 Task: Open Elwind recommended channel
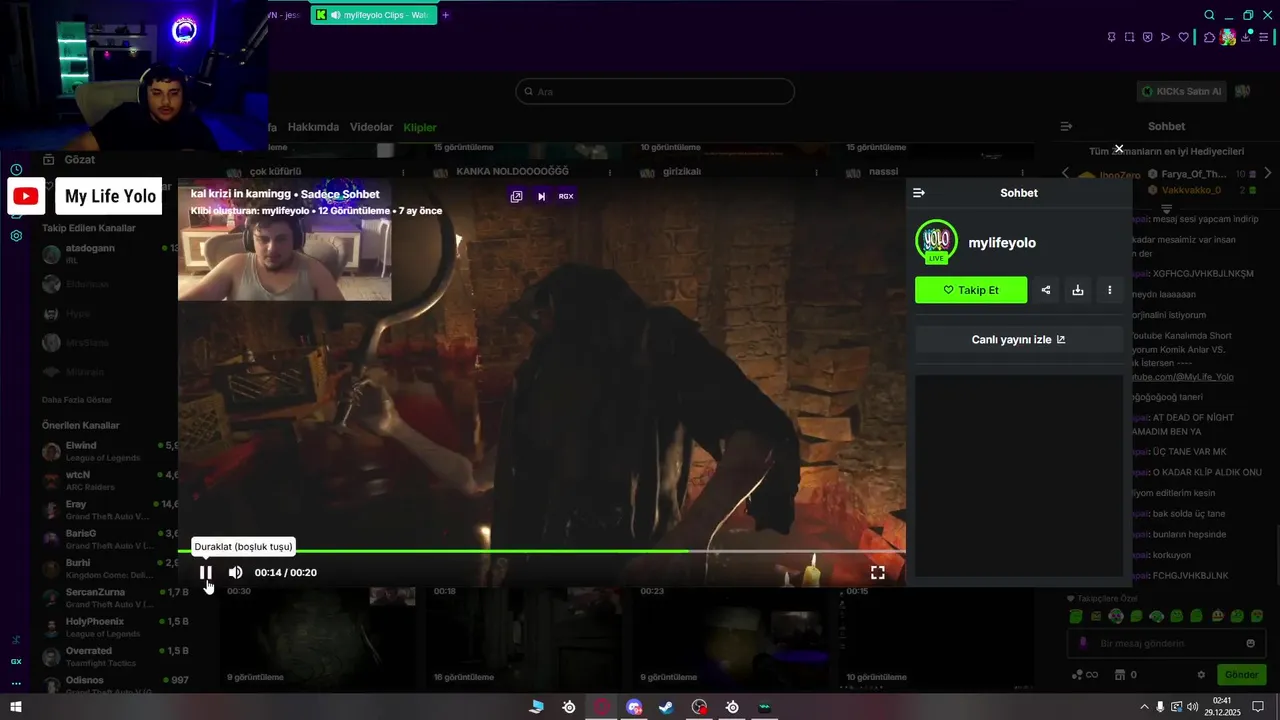coord(108,451)
